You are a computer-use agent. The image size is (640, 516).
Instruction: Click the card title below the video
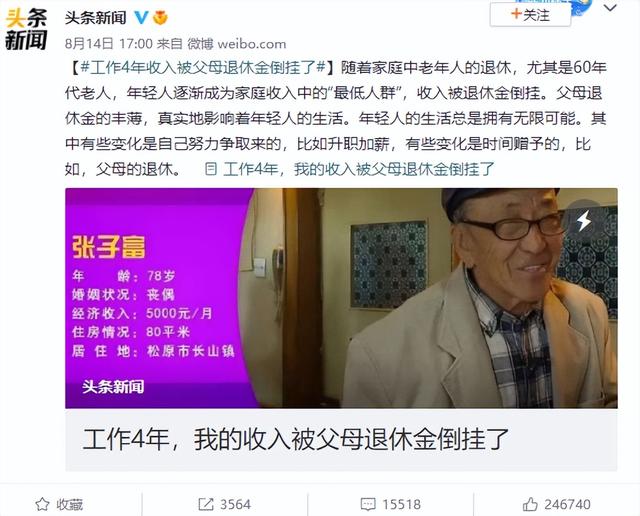click(x=296, y=440)
